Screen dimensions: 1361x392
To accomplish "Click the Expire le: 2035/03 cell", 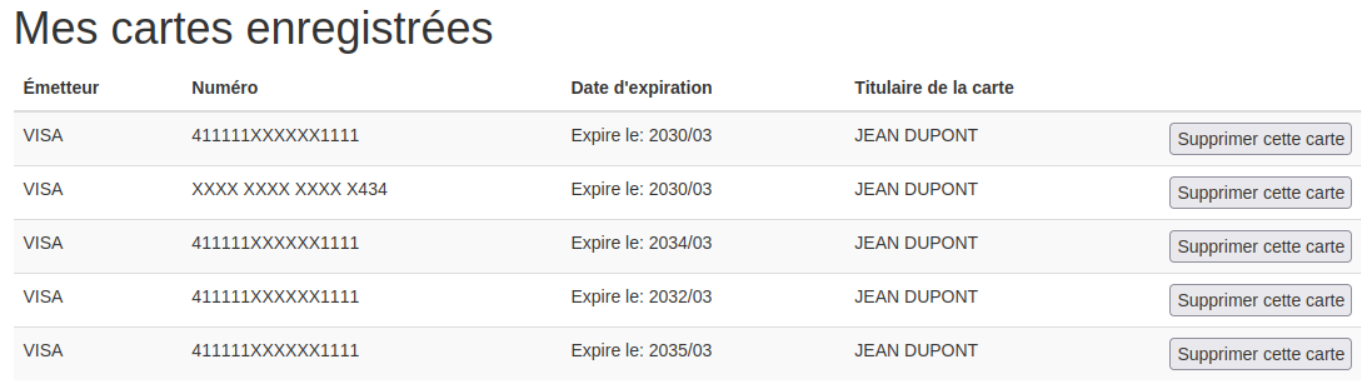I will tap(641, 350).
